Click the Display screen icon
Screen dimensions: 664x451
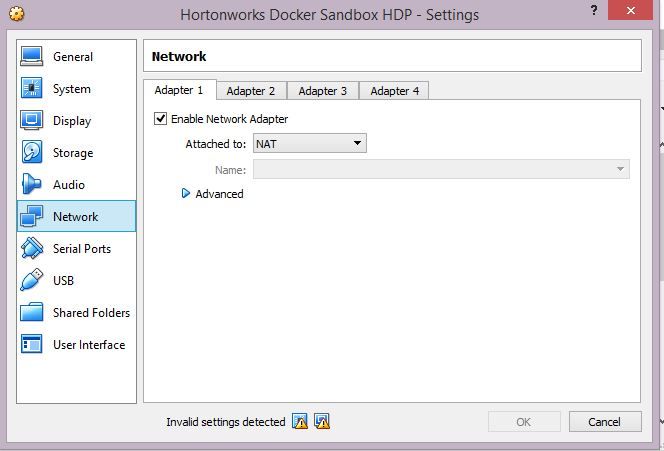pos(31,120)
